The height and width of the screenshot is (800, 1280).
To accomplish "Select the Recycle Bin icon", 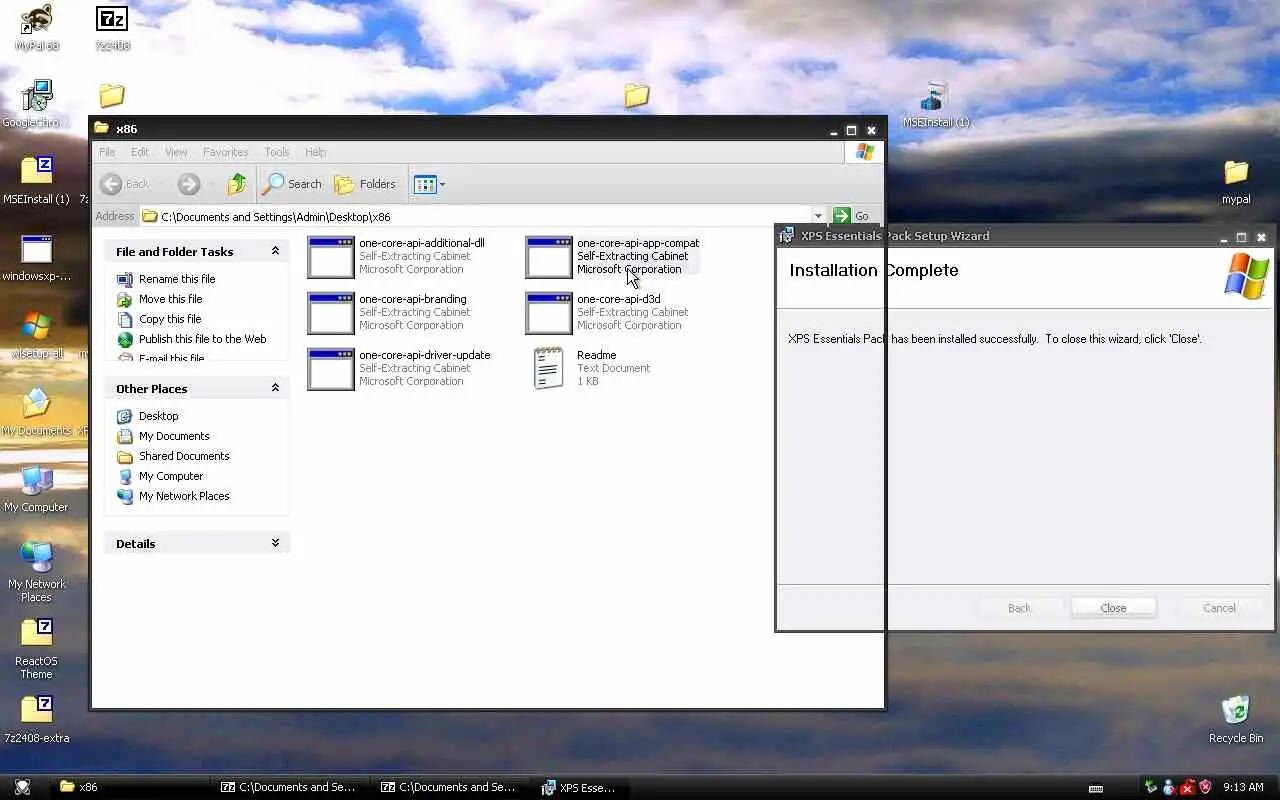I will click(1236, 719).
